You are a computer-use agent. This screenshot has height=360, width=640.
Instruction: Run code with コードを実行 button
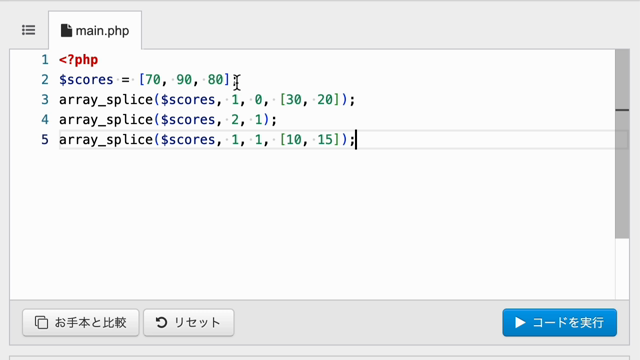pos(560,322)
